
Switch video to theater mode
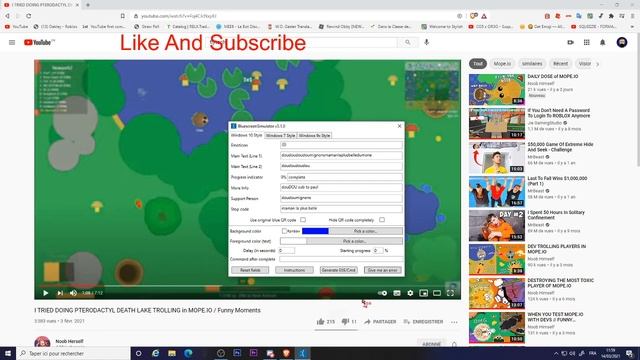pyautogui.click(x=437, y=293)
